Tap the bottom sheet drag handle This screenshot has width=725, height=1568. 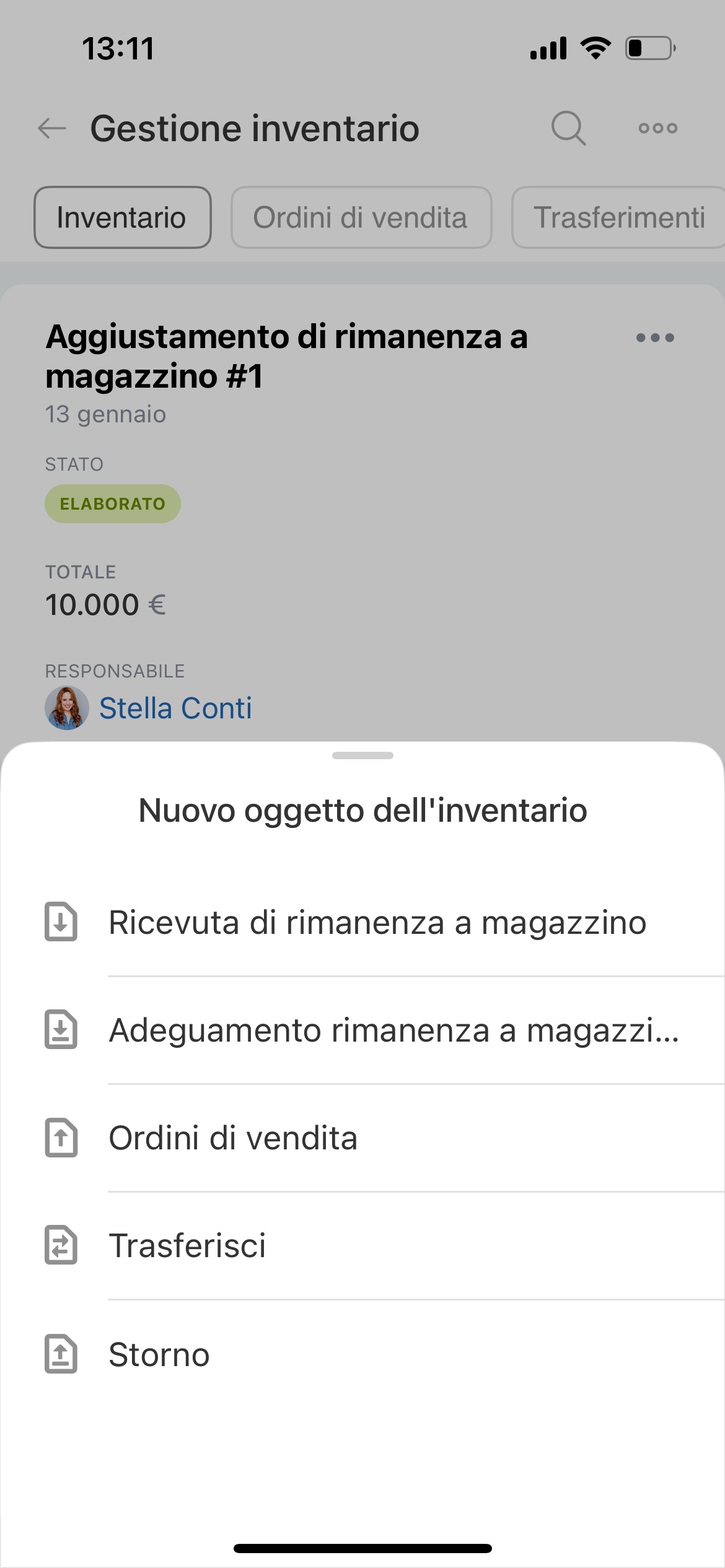[x=362, y=756]
